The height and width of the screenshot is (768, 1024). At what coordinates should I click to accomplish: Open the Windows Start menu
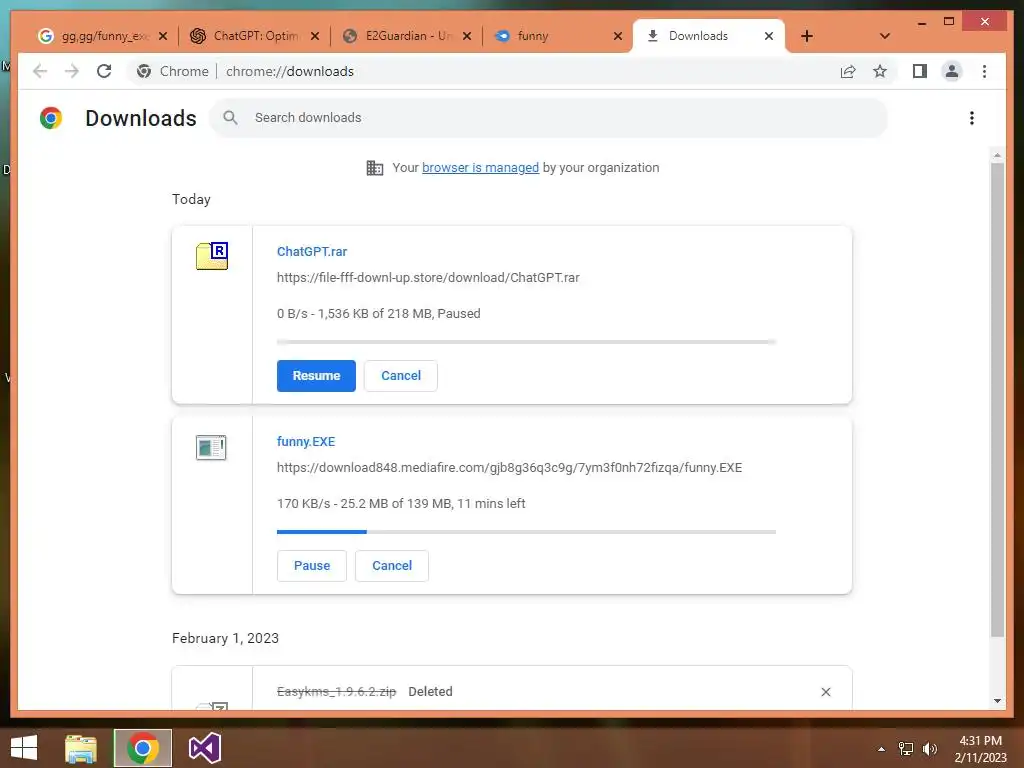[x=24, y=748]
